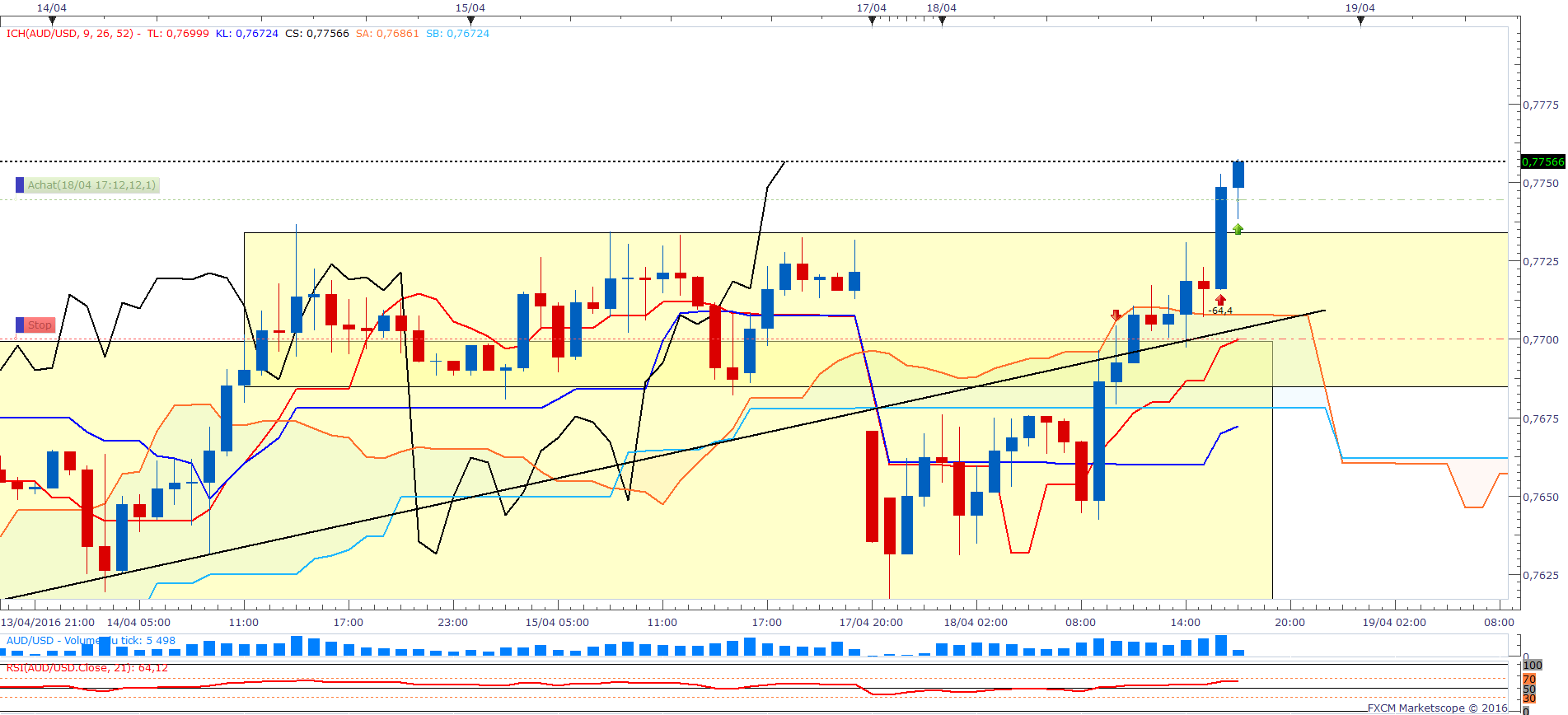Click the RSI 30 level box
The height and width of the screenshot is (715, 1568).
pos(1529,698)
